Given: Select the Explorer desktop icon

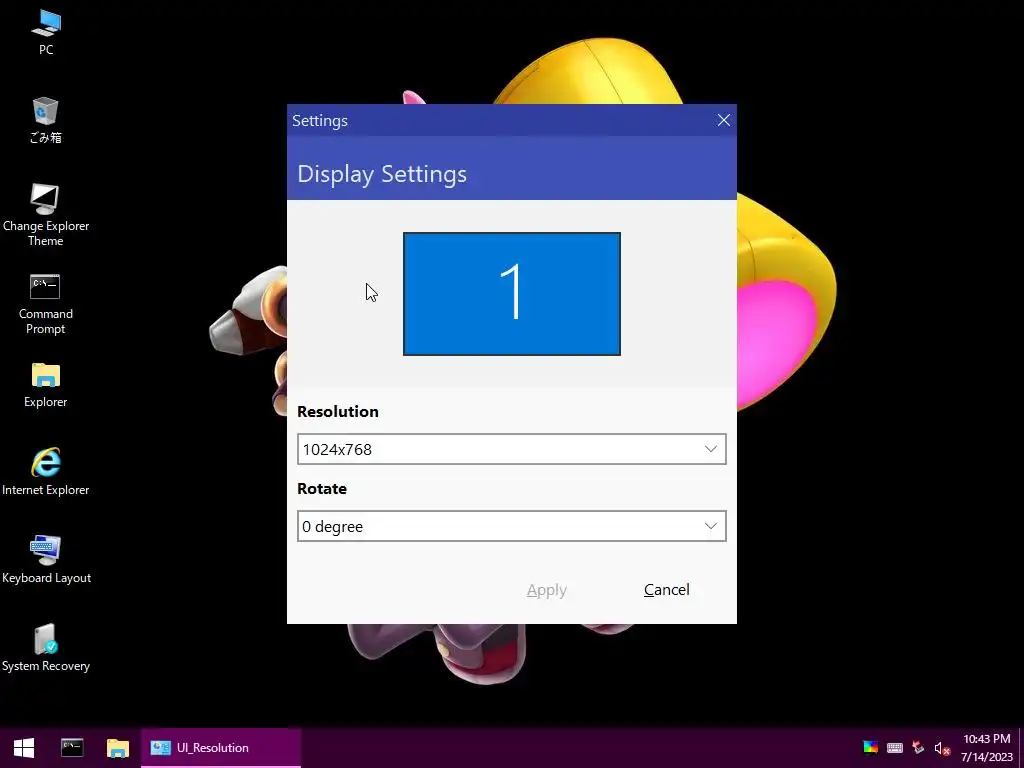Looking at the screenshot, I should point(46,385).
